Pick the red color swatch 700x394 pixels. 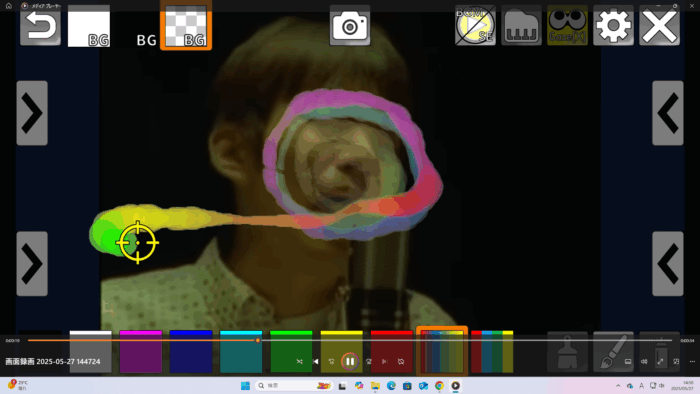pyautogui.click(x=392, y=352)
